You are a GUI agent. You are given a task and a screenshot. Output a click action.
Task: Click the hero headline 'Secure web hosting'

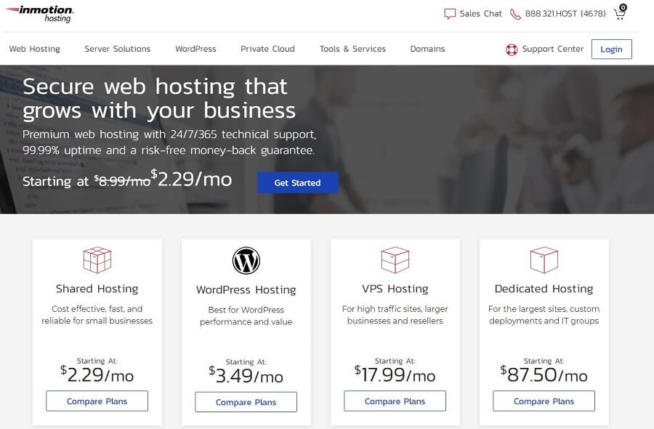pyautogui.click(x=159, y=99)
